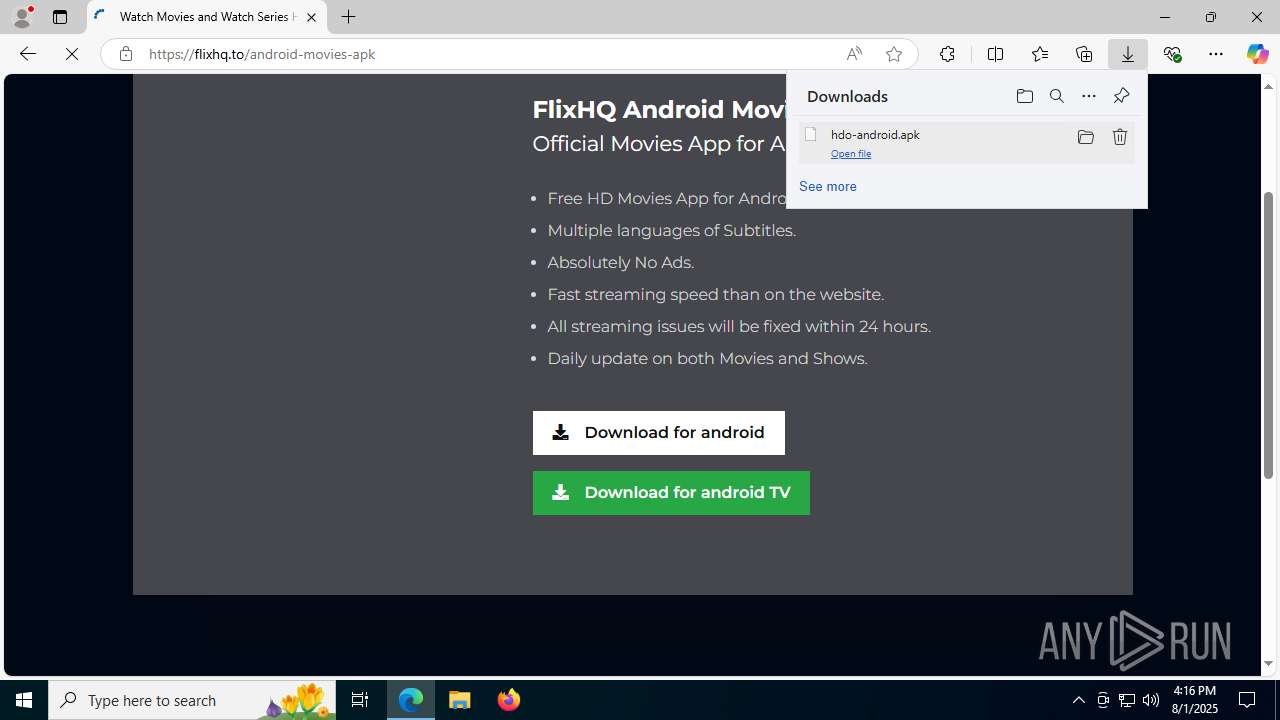
Task: Open a new tab
Action: [349, 17]
